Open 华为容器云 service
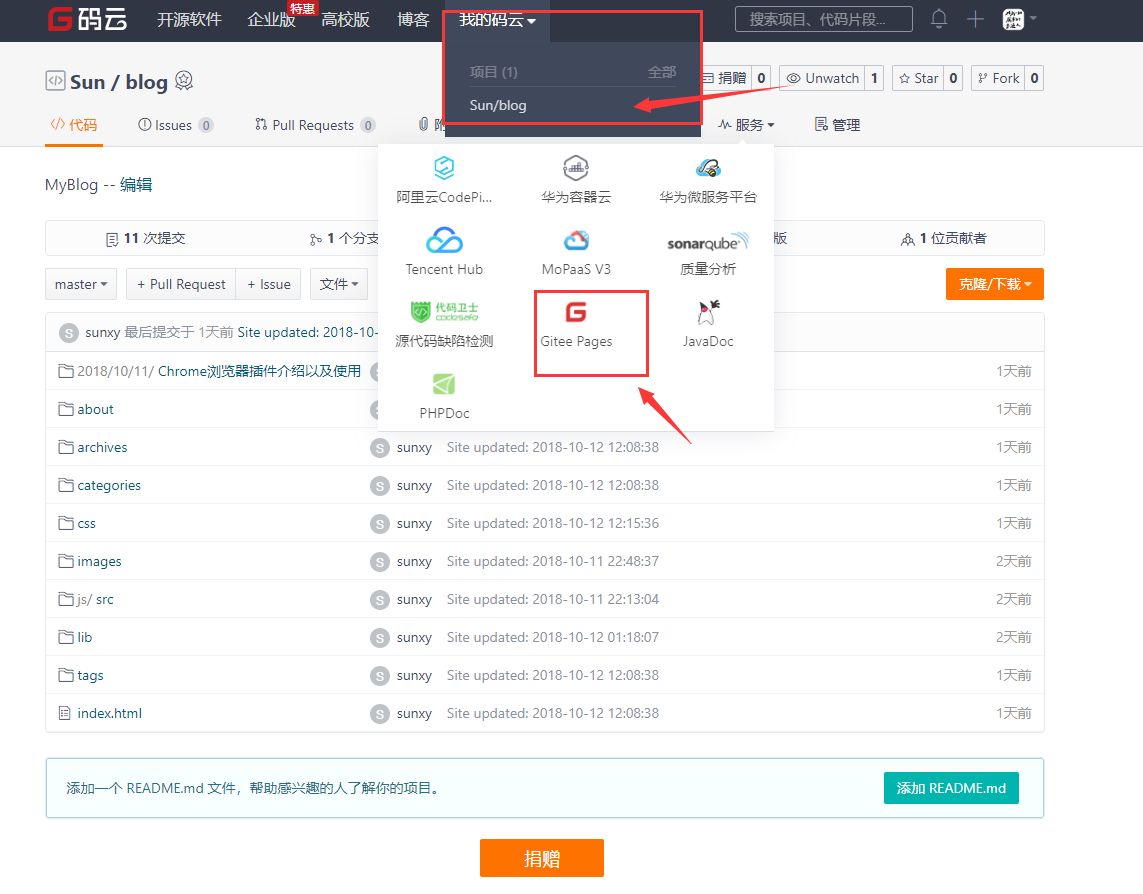Viewport: 1143px width, 894px height. coord(576,179)
